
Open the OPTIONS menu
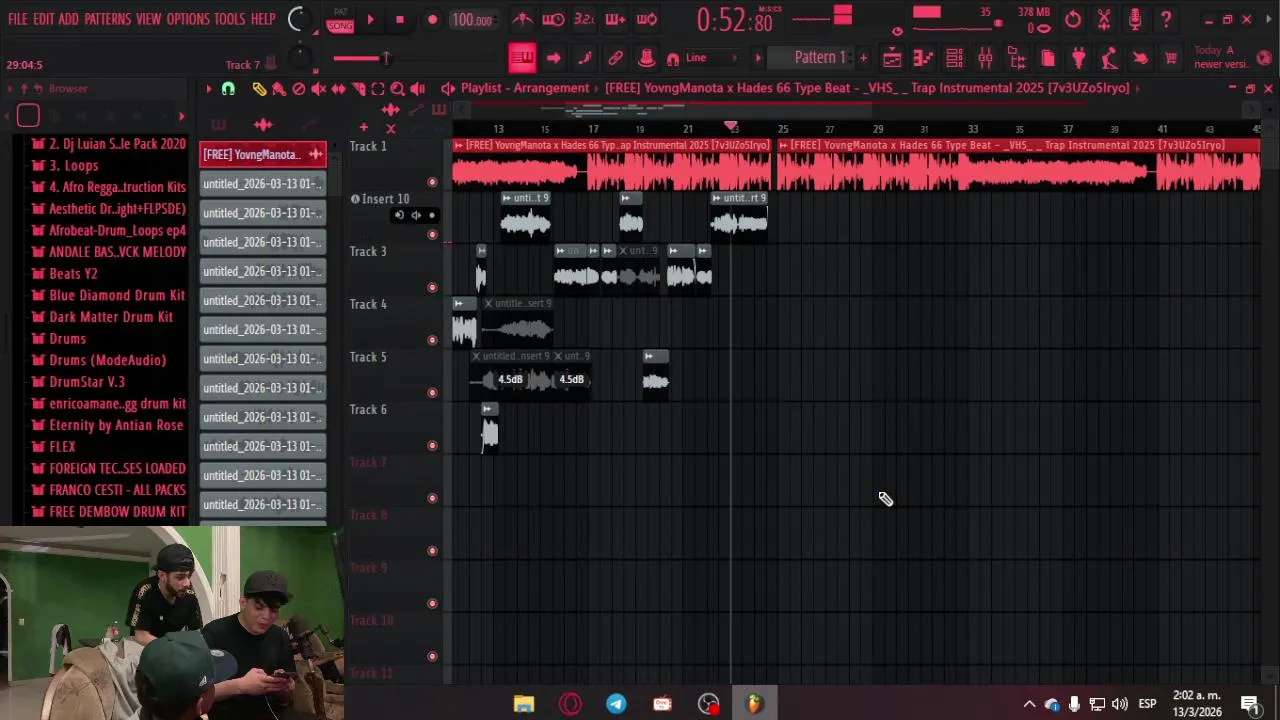point(188,19)
